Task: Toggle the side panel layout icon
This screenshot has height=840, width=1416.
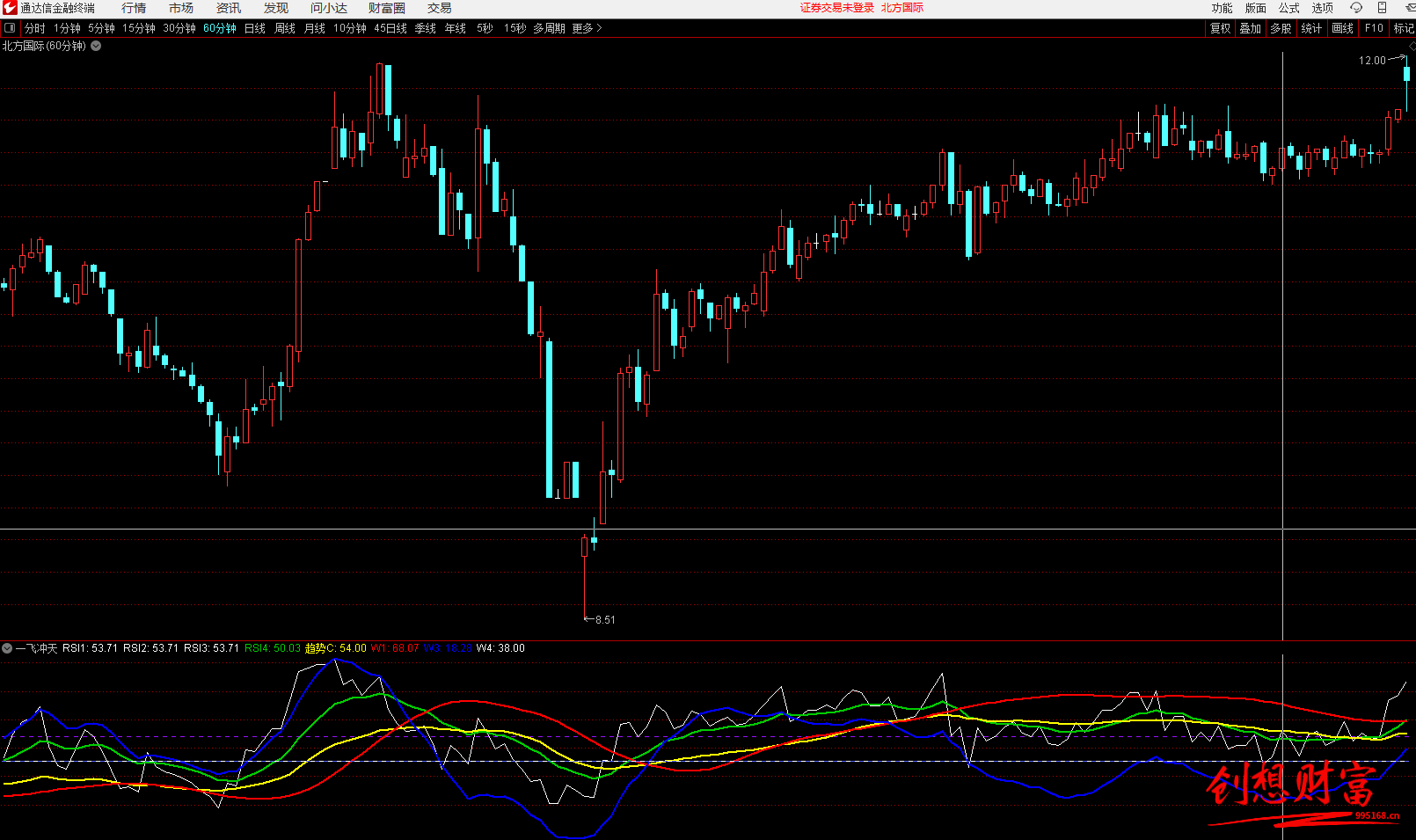Action: pos(10,28)
